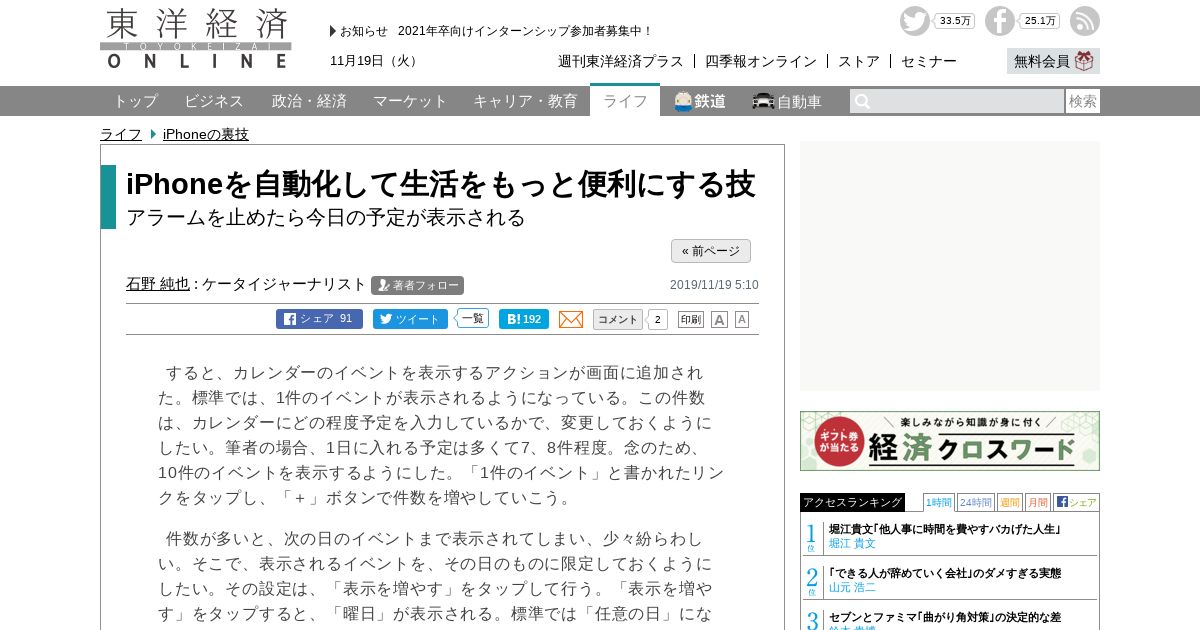Click the 著者フォロー follow author button
This screenshot has height=630, width=1200.
[x=417, y=285]
